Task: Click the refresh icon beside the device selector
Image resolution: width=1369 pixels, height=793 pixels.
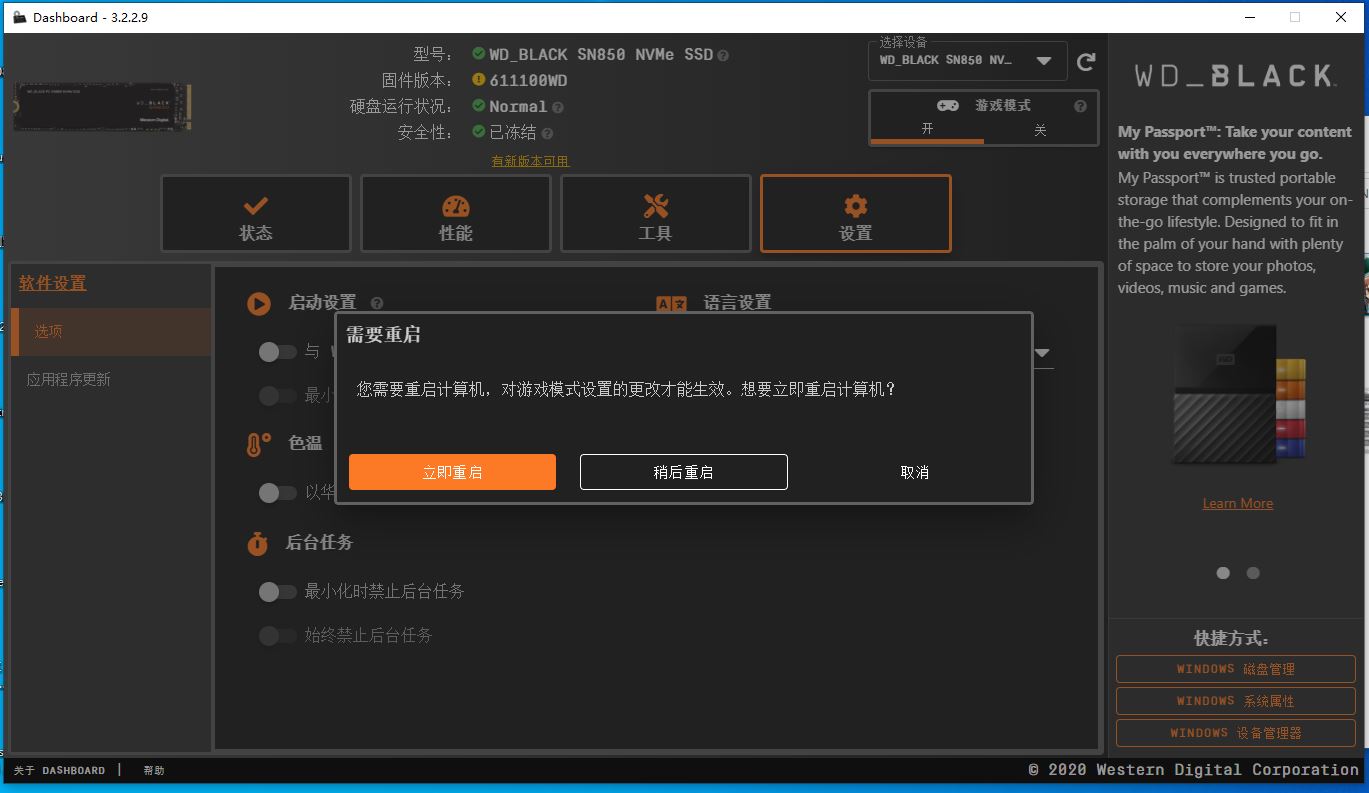Action: (x=1086, y=61)
